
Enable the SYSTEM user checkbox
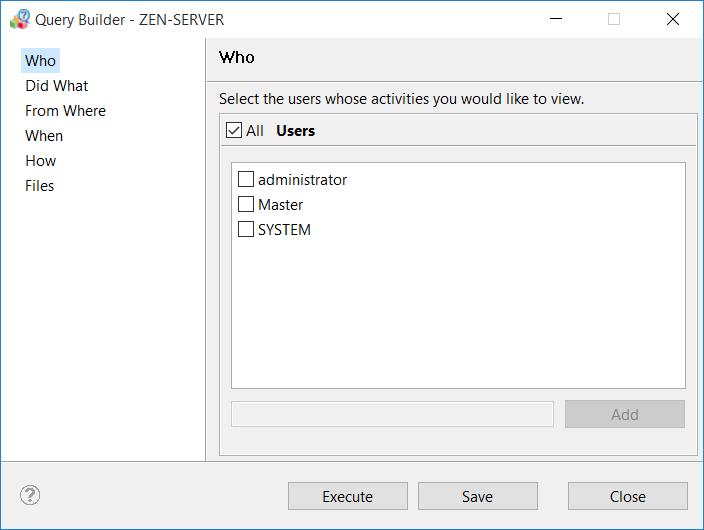tap(246, 230)
